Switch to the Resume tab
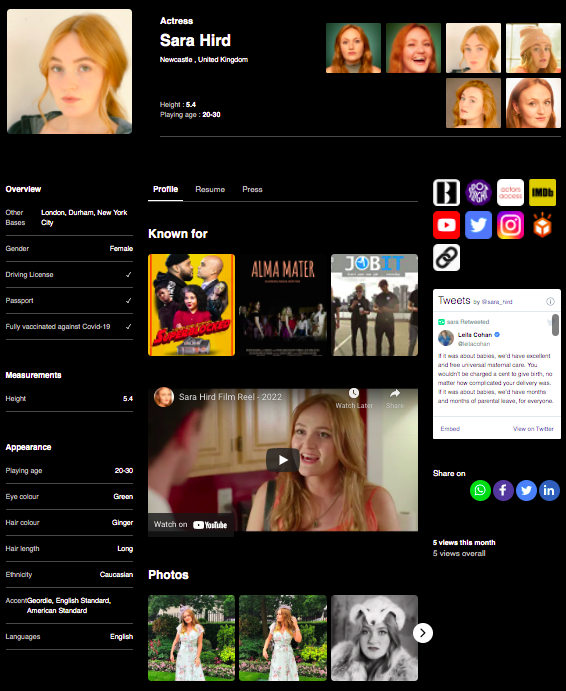This screenshot has height=691, width=566. pos(210,189)
